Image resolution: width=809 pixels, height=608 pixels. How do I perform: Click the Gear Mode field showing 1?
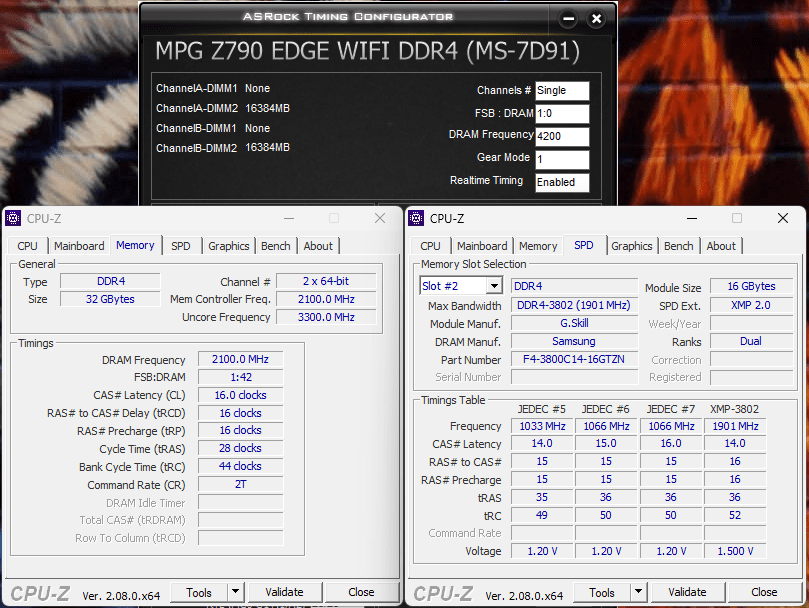click(562, 159)
